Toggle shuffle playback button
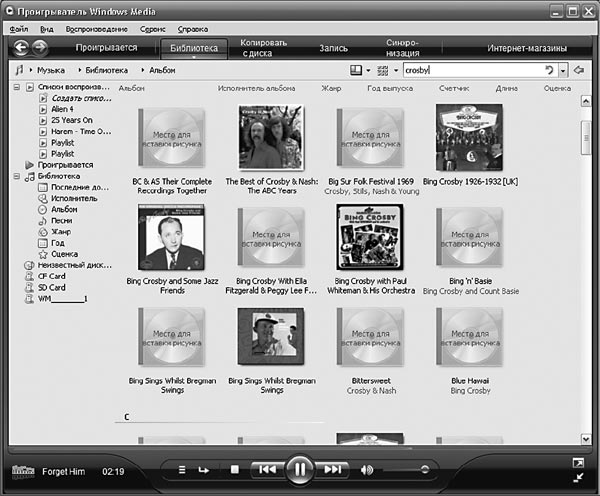Screen dimensions: 600x496 click(x=182, y=470)
